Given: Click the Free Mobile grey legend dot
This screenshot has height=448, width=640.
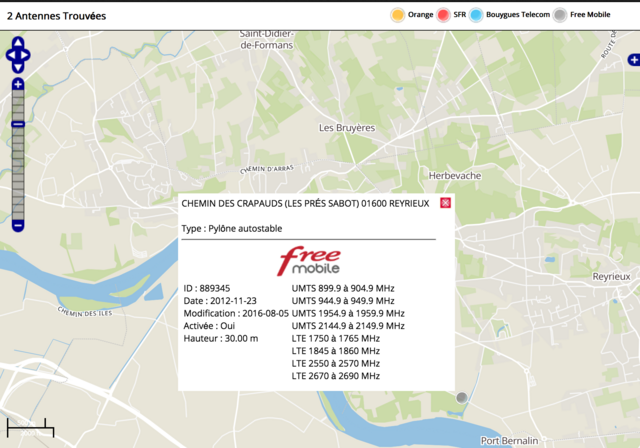Looking at the screenshot, I should pyautogui.click(x=560, y=15).
